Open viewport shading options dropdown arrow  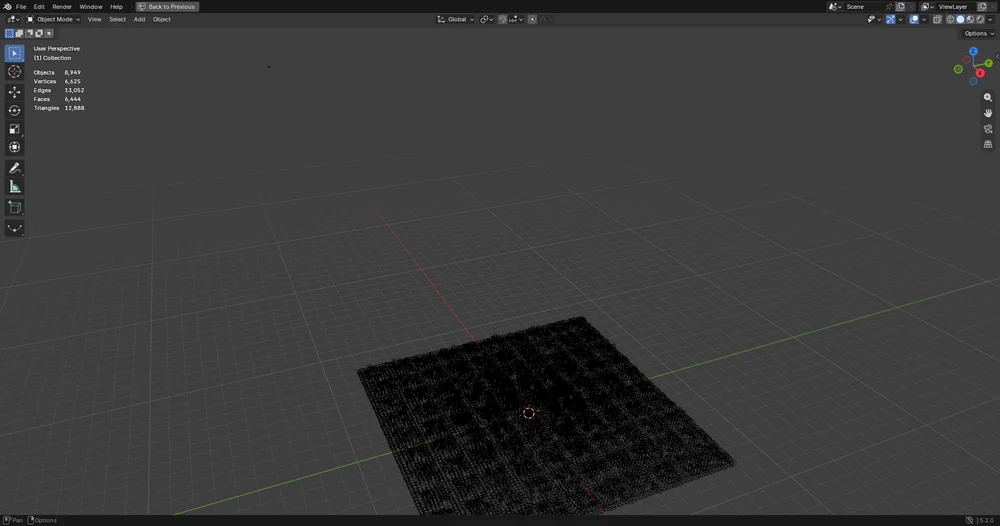[990, 19]
